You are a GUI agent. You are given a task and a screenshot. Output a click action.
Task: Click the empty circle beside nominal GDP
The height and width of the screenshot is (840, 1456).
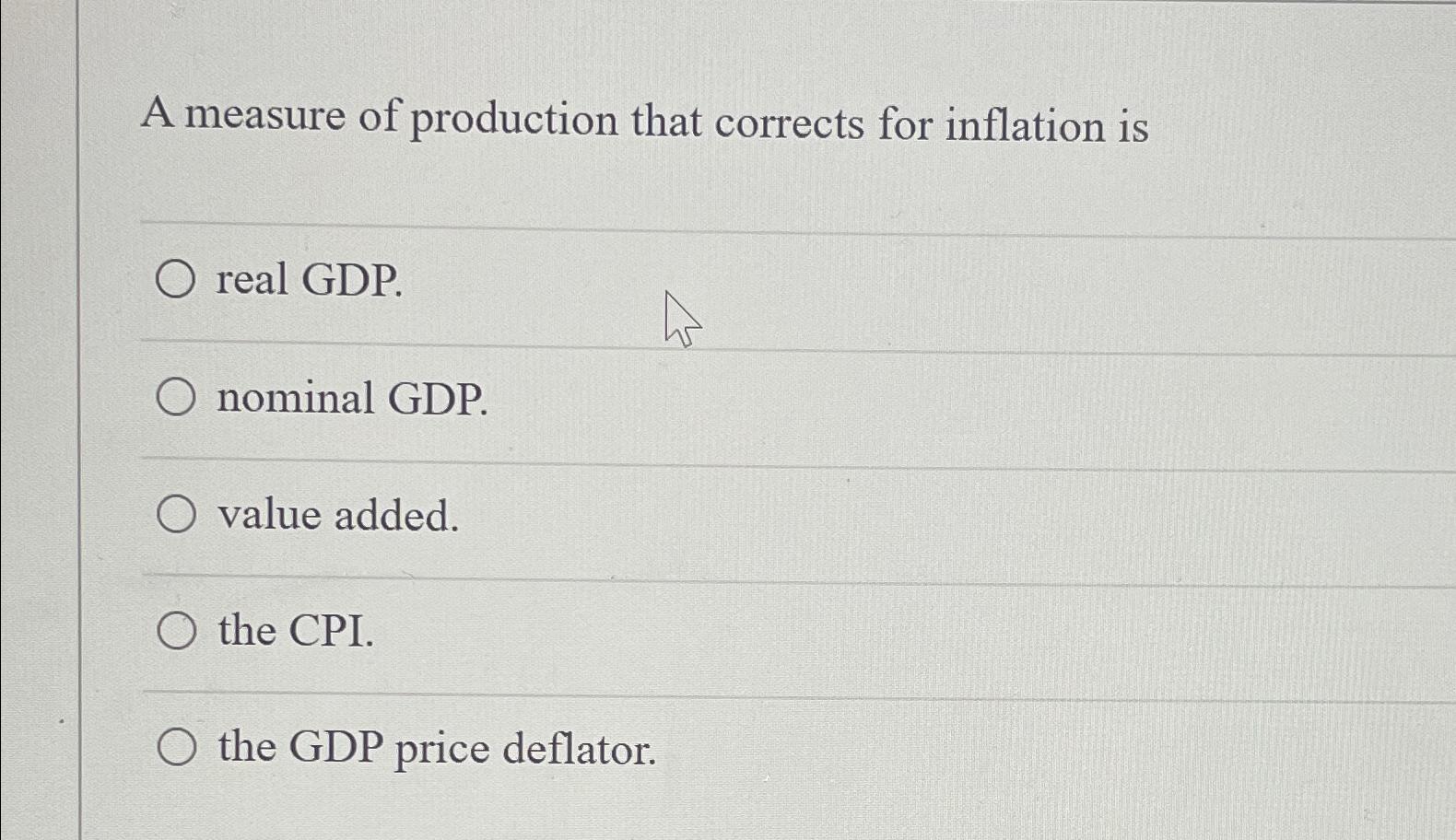(x=175, y=398)
